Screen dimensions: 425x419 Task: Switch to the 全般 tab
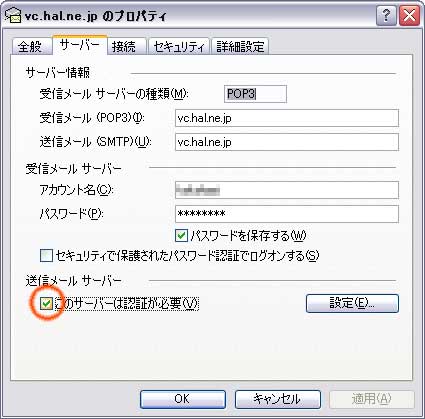coord(31,46)
